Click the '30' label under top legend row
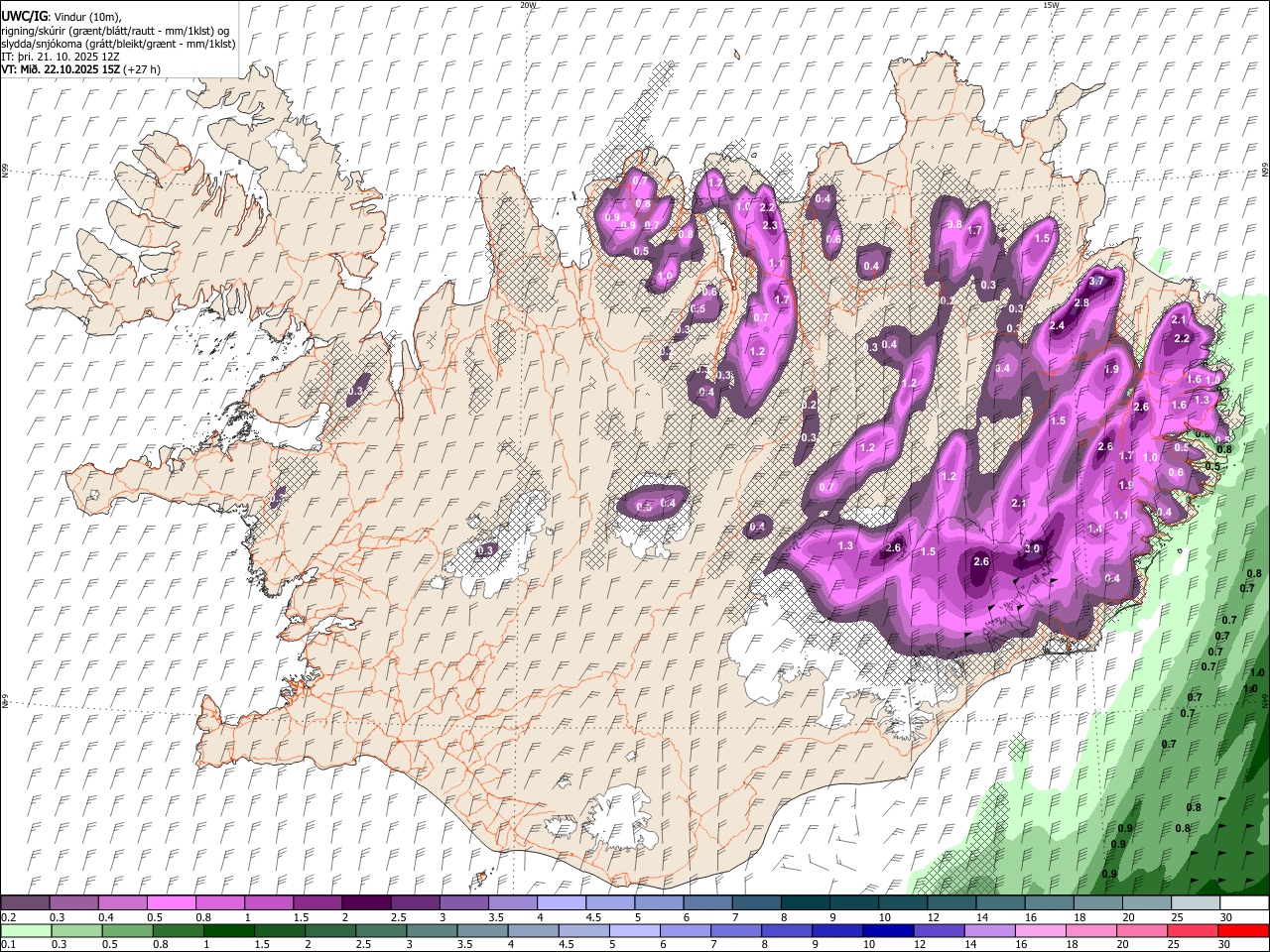Screen dimensions: 1270x952 1225,917
